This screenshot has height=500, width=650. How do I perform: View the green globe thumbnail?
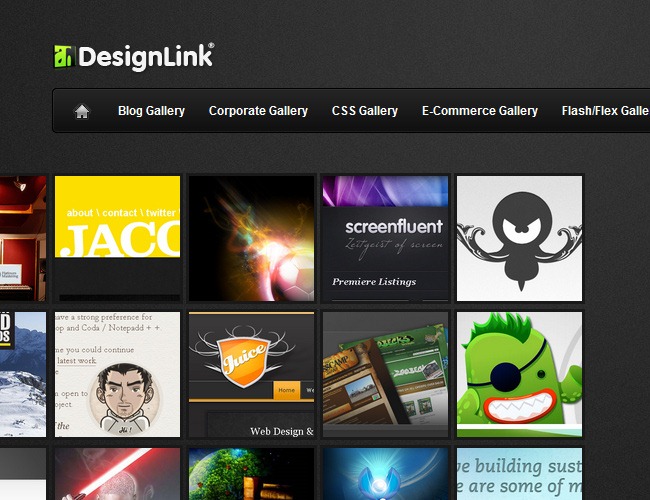tap(252, 475)
